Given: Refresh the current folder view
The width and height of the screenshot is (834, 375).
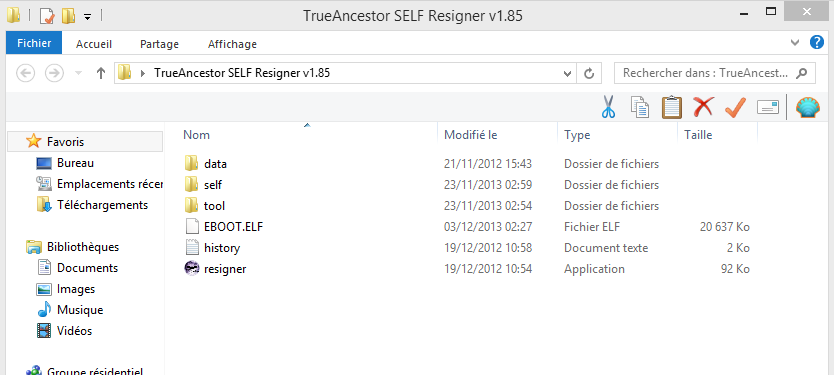Looking at the screenshot, I should tap(589, 73).
